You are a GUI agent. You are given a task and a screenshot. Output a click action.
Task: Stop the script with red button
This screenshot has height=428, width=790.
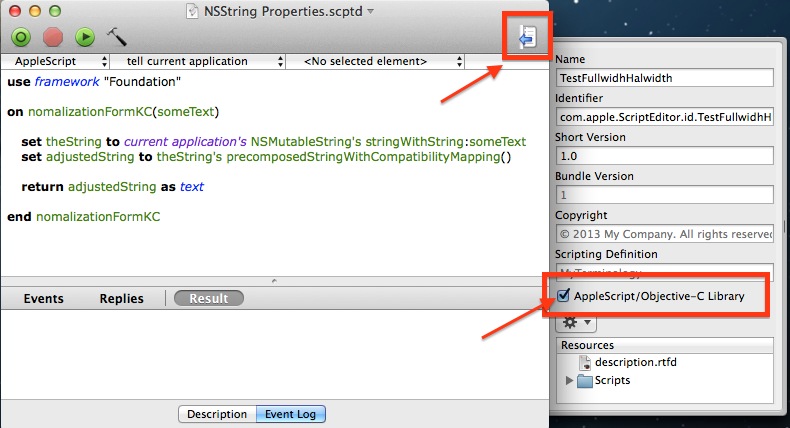point(53,37)
